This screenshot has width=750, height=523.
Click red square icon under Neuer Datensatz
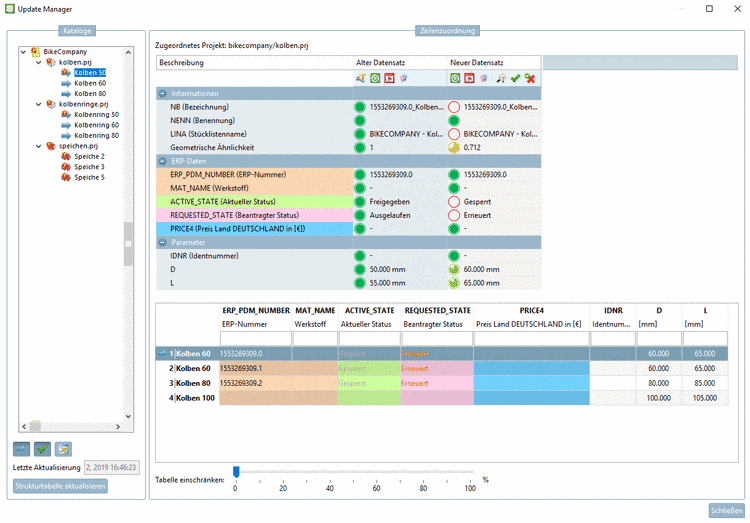469,78
